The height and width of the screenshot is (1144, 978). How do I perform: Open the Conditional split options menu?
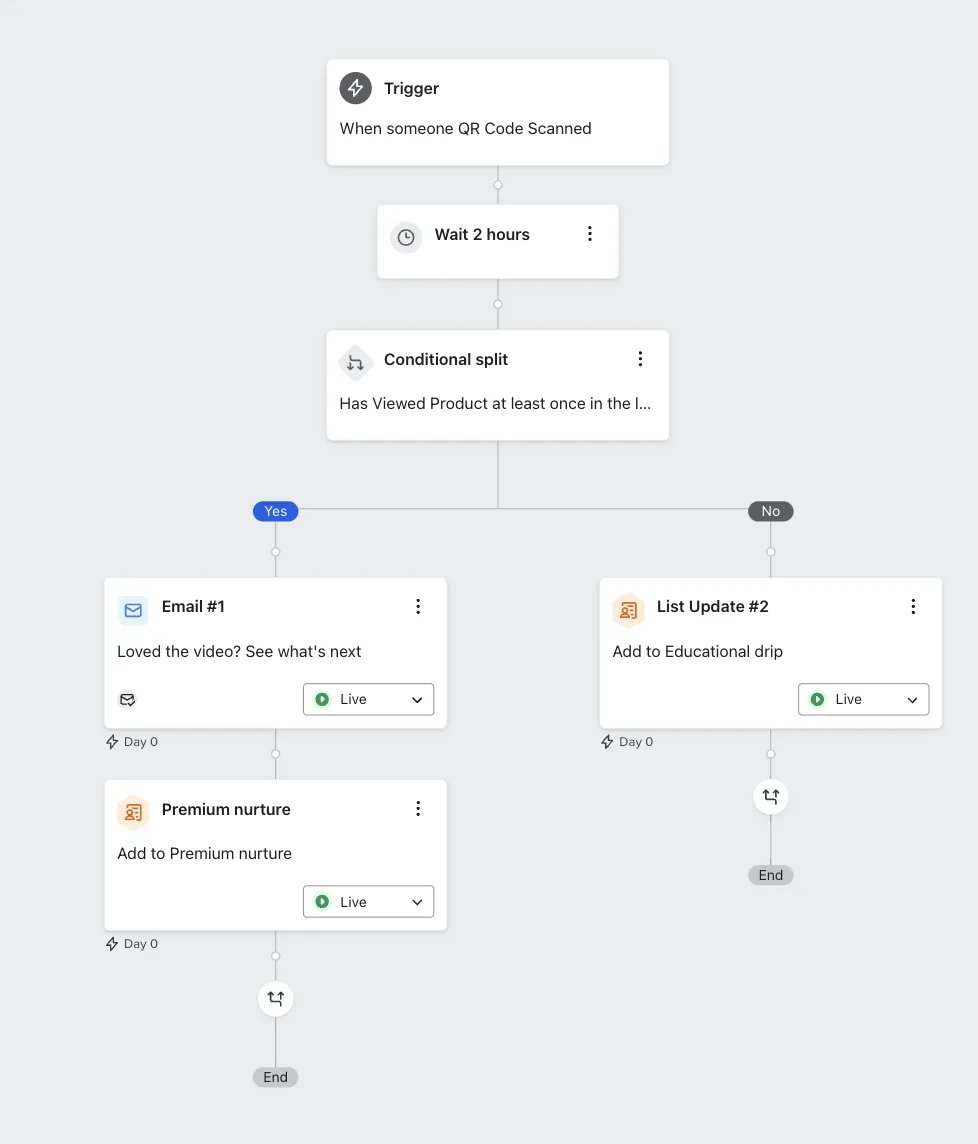[640, 358]
